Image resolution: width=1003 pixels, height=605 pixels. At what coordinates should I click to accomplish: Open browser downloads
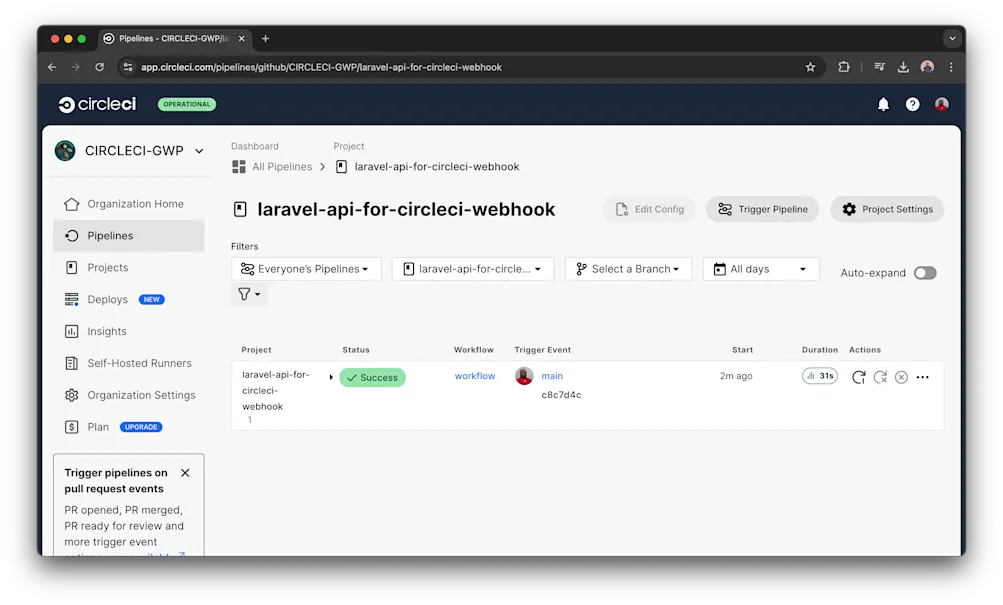[x=903, y=67]
